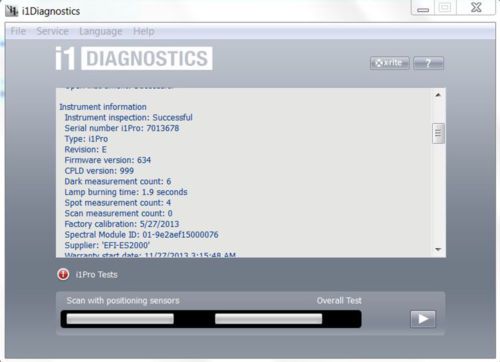Close the i1Diagnostics window

pyautogui.click(x=476, y=7)
